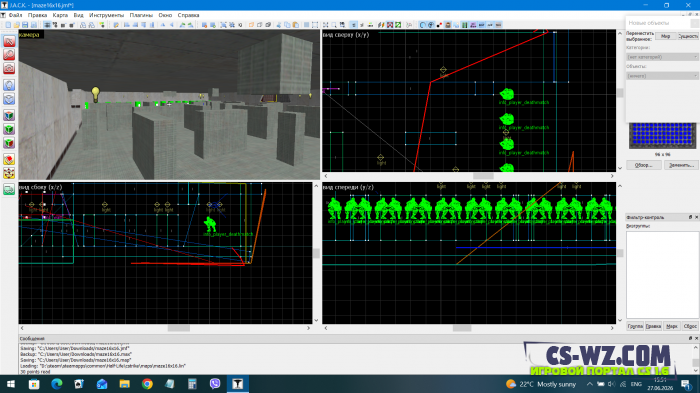
Task: Click the Группа button in filter panel
Action: [x=635, y=326]
